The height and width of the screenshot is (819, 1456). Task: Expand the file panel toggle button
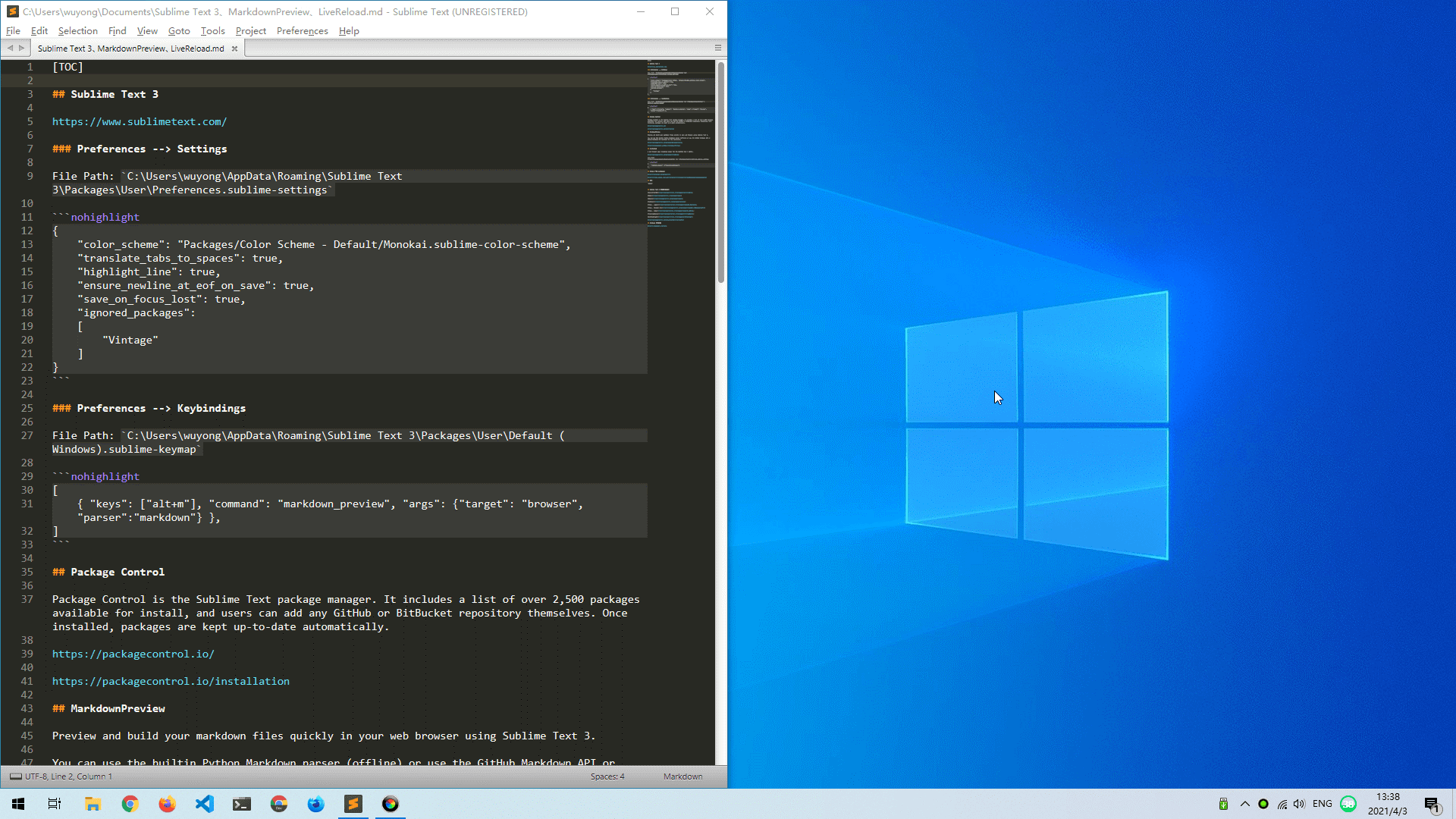coord(718,48)
